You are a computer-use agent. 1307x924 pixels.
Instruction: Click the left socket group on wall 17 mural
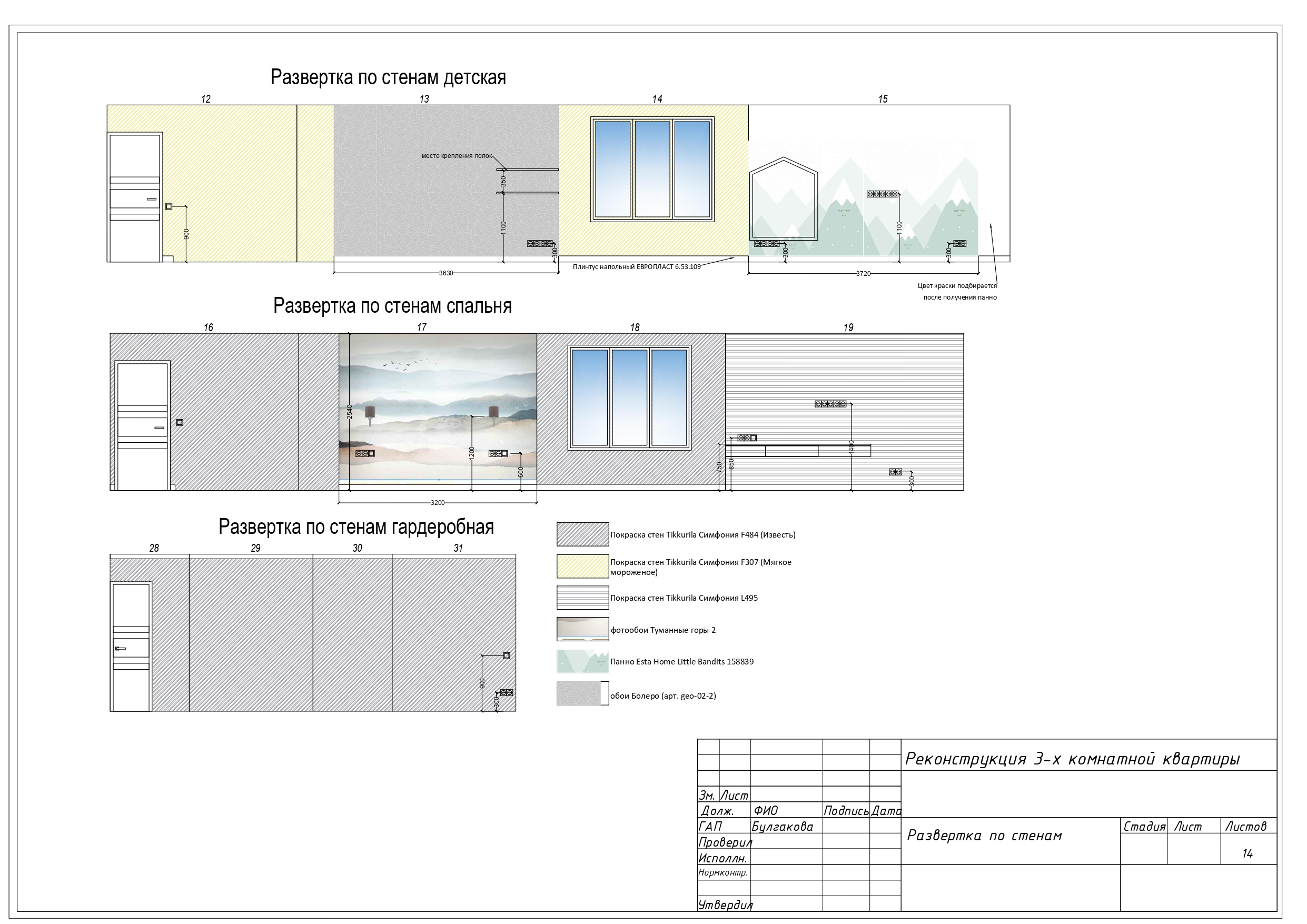pyautogui.click(x=365, y=454)
